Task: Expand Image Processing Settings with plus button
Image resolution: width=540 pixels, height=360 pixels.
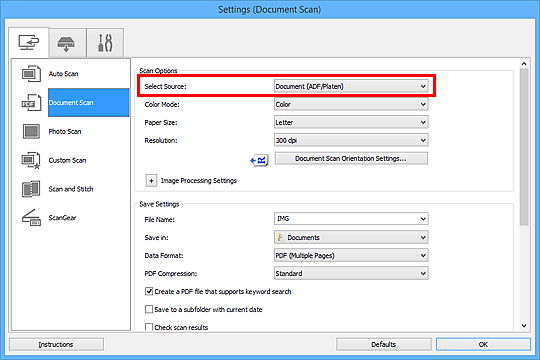Action: pos(151,181)
